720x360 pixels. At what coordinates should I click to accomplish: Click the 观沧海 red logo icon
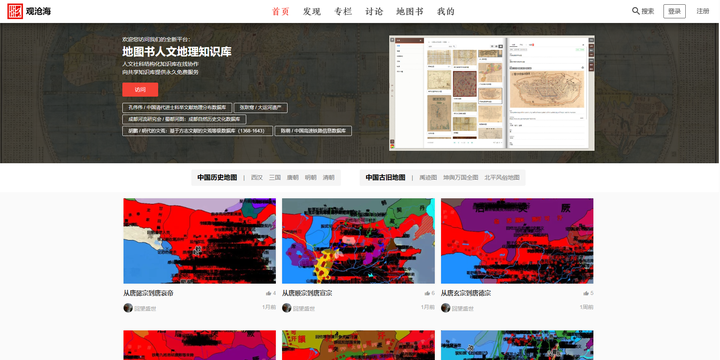click(x=15, y=11)
